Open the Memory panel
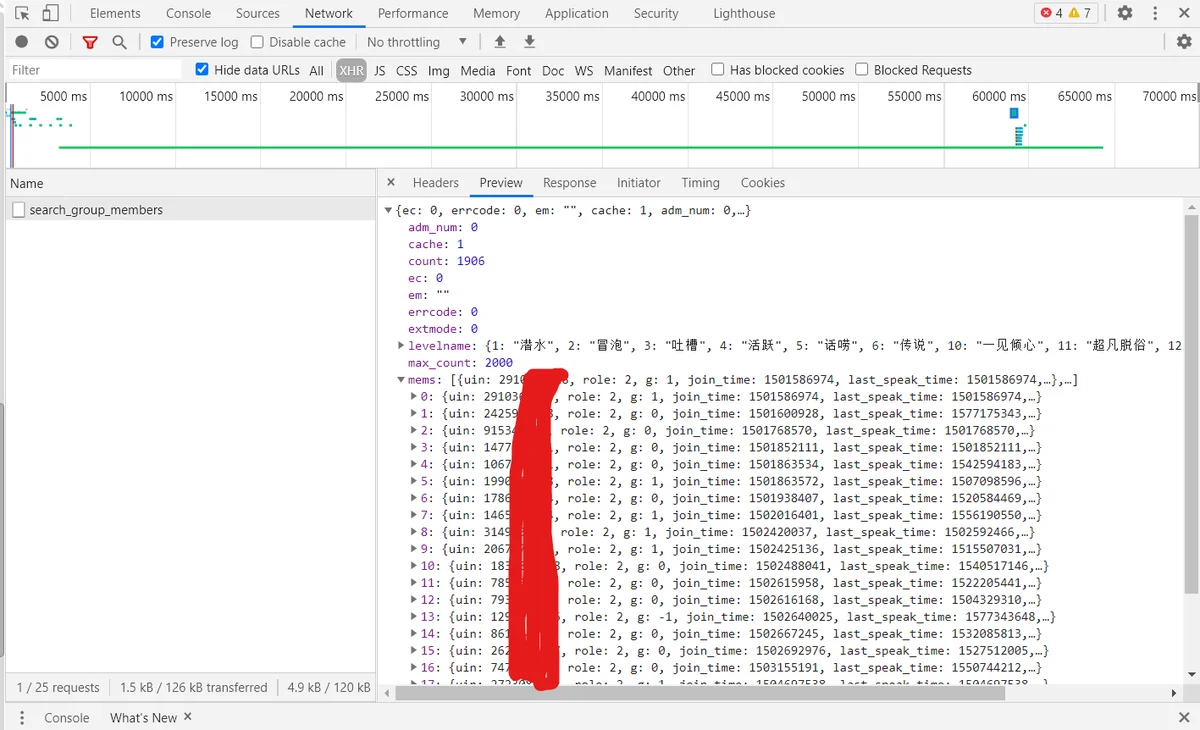Screen dimensions: 1200x730 (x=497, y=14)
